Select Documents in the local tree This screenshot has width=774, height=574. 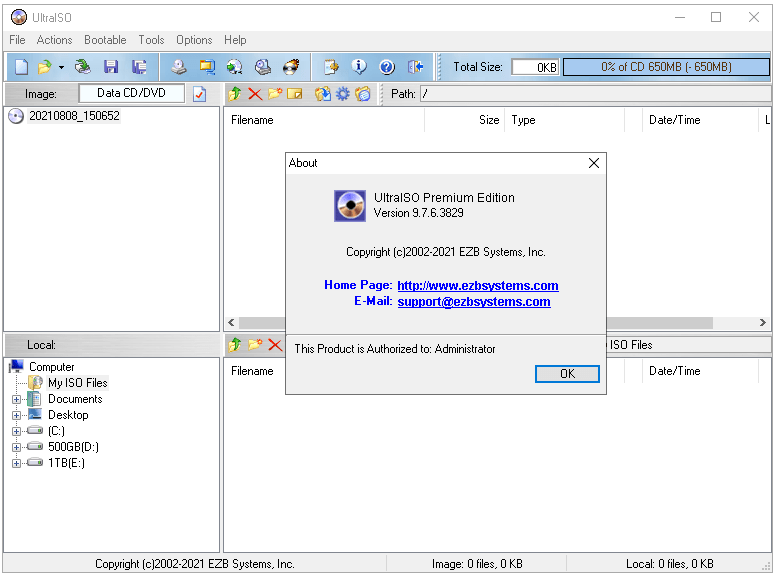(75, 399)
